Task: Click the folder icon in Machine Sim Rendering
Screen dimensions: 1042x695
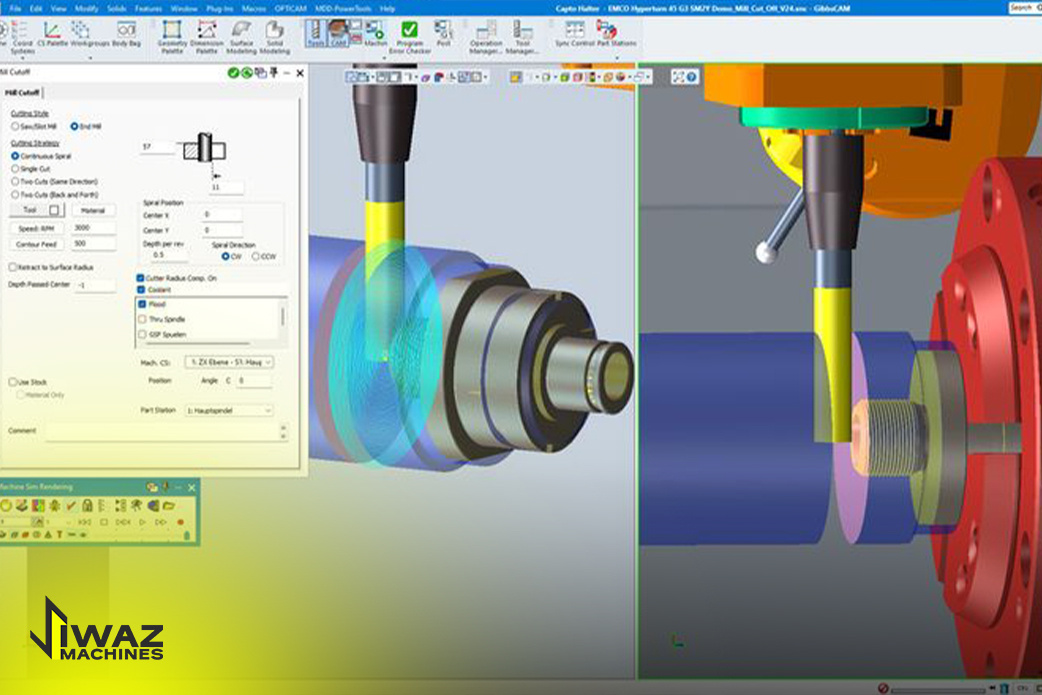Action: click(169, 506)
